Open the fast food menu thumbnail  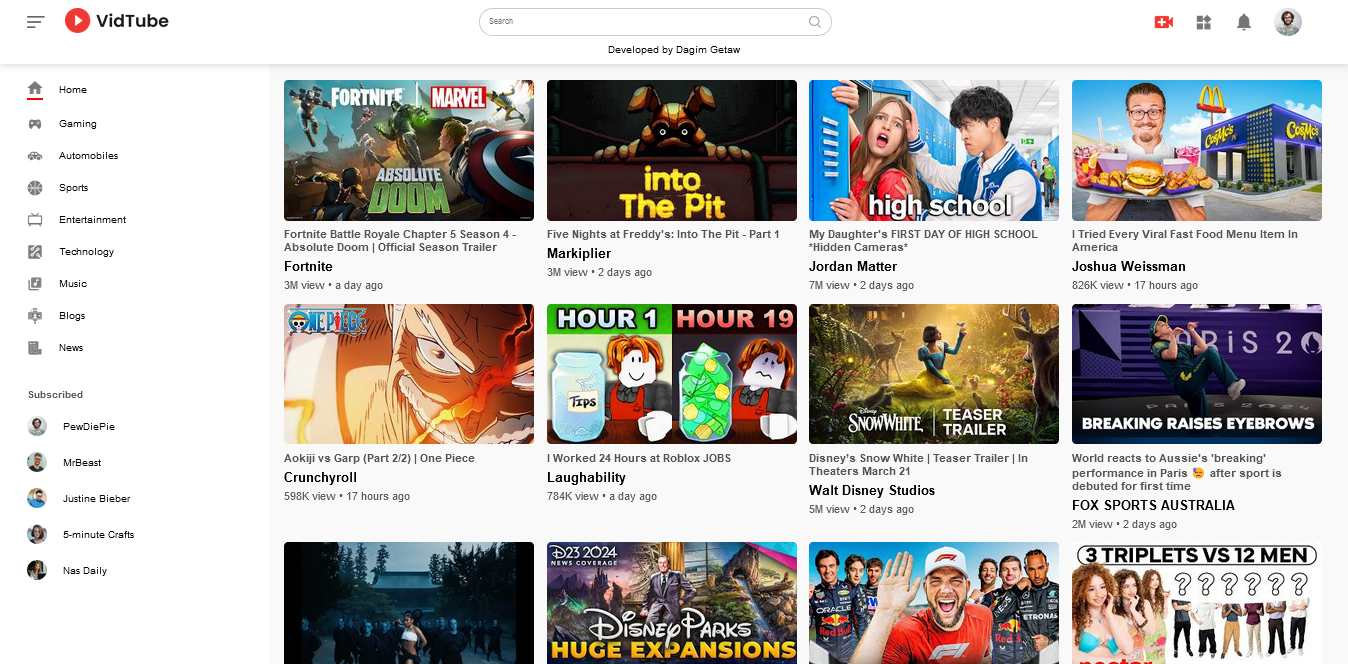pyautogui.click(x=1197, y=150)
